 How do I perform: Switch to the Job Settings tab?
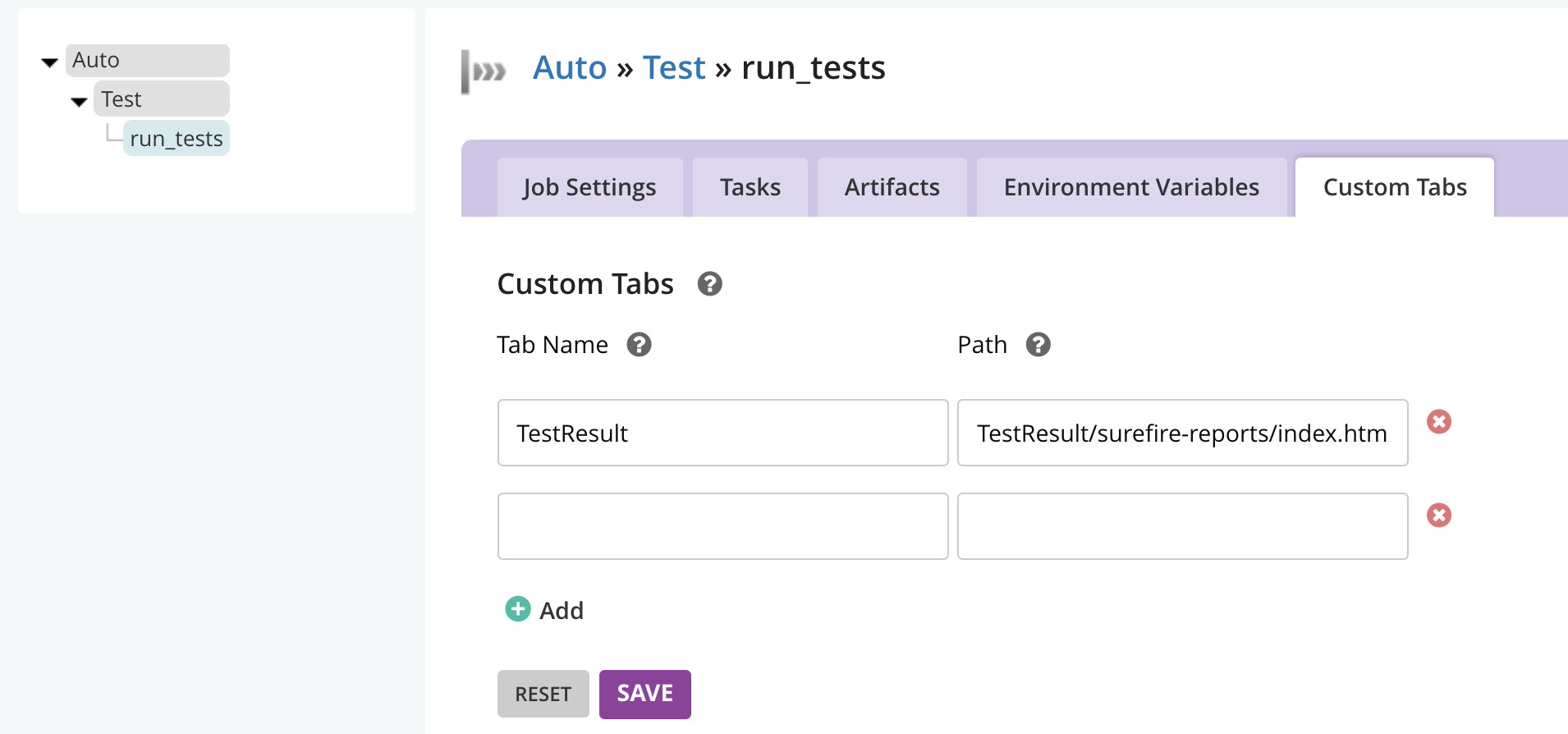(x=589, y=188)
